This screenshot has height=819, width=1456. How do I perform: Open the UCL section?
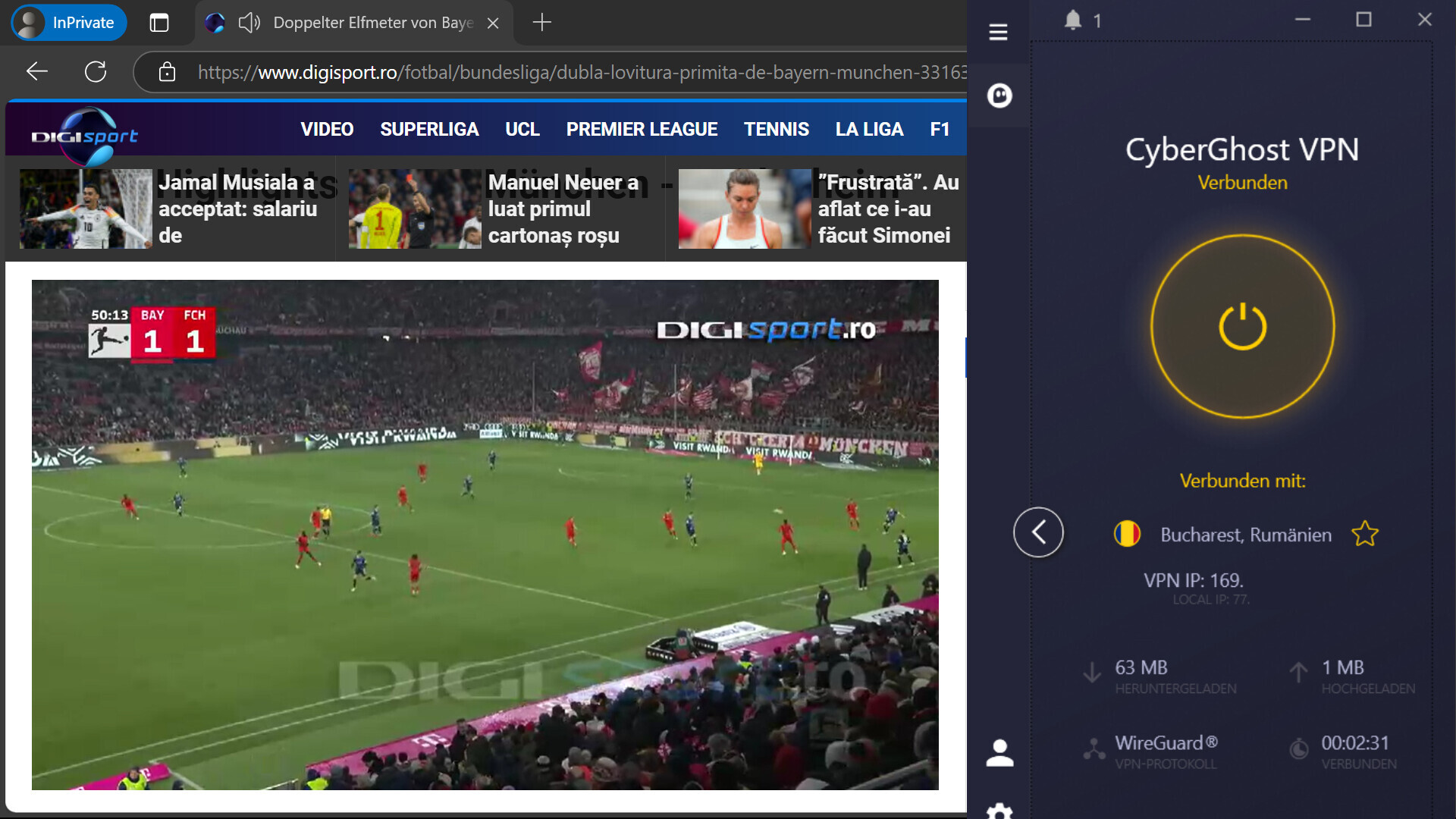click(x=522, y=129)
